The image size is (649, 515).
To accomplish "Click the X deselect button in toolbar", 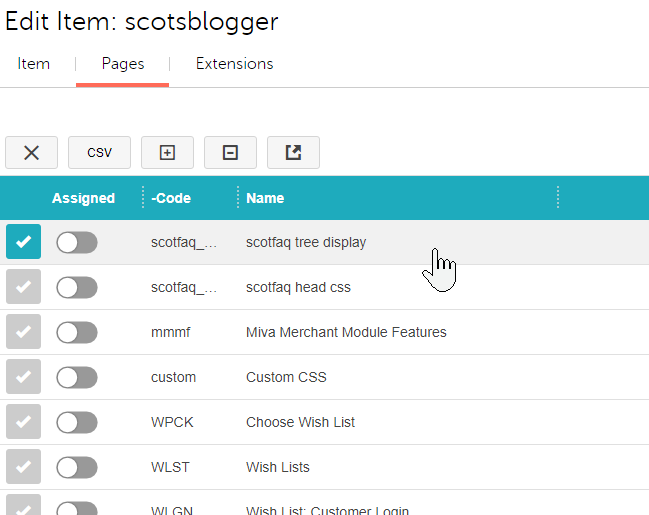I will 31,152.
